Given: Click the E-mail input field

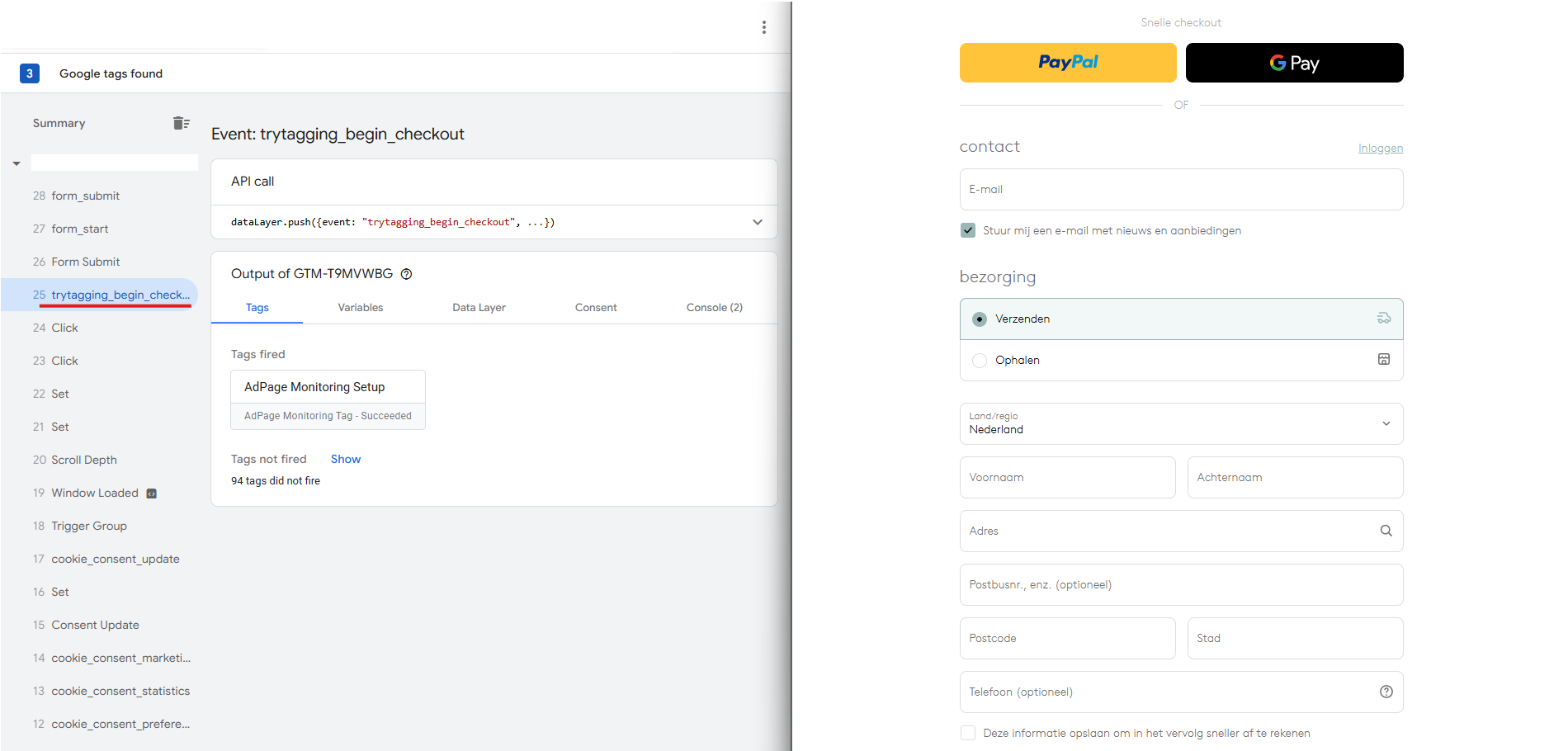Looking at the screenshot, I should [1180, 190].
